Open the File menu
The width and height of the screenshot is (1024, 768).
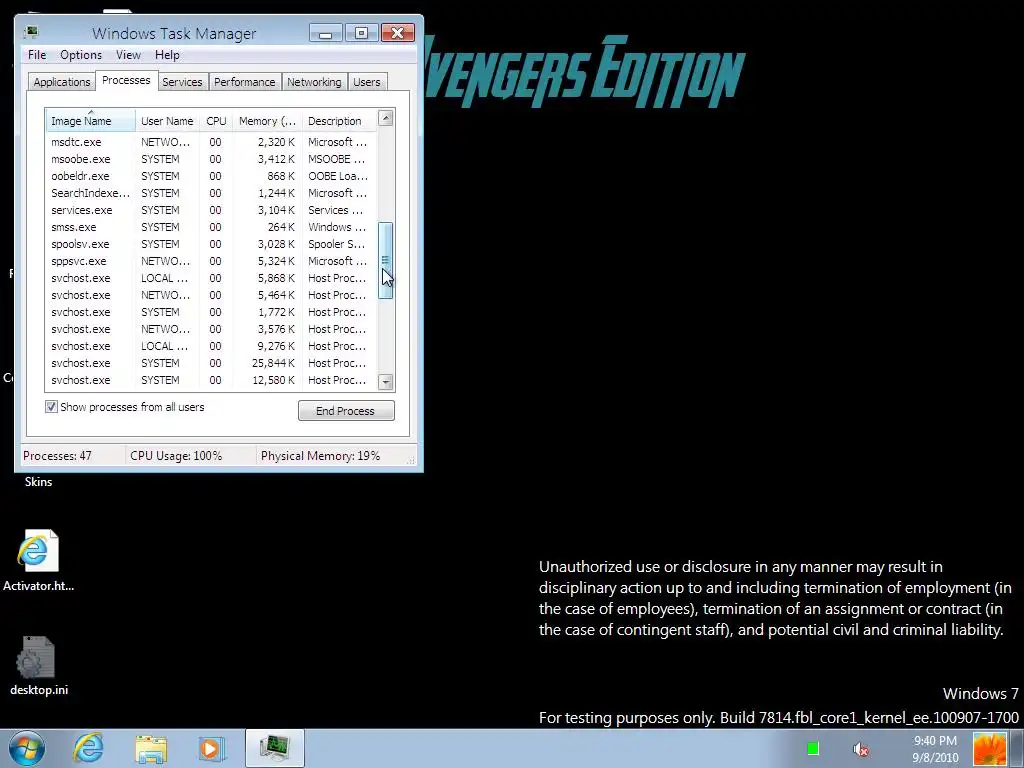(x=37, y=55)
